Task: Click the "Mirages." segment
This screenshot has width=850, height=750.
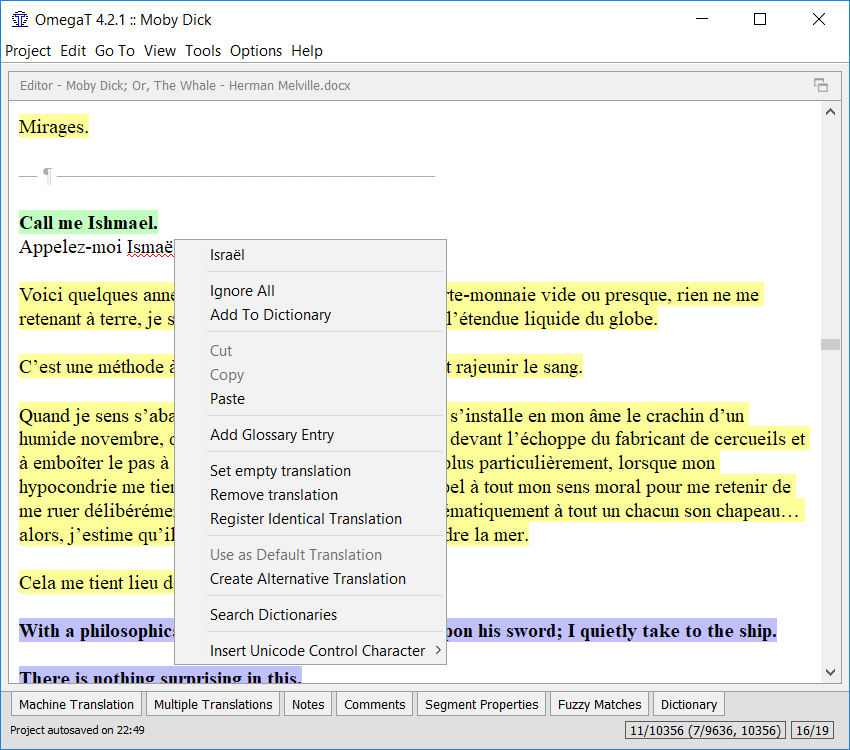Action: 53,127
